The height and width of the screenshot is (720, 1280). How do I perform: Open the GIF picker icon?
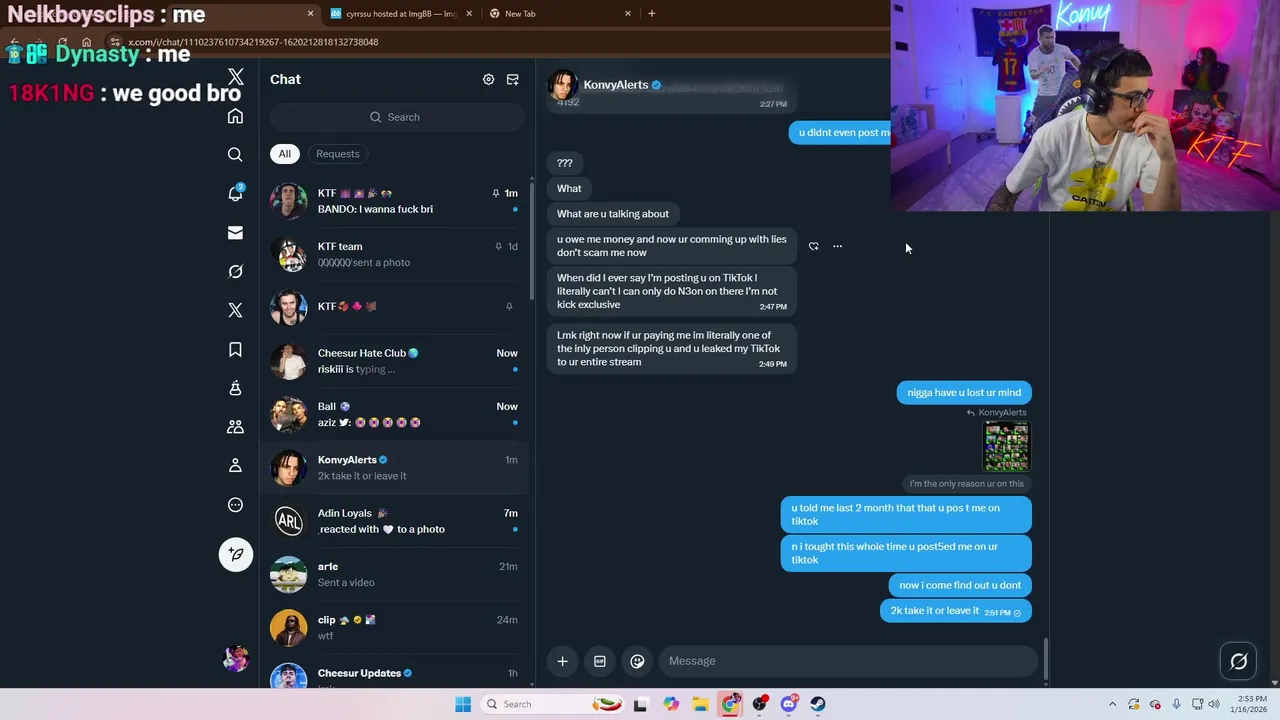pyautogui.click(x=599, y=661)
